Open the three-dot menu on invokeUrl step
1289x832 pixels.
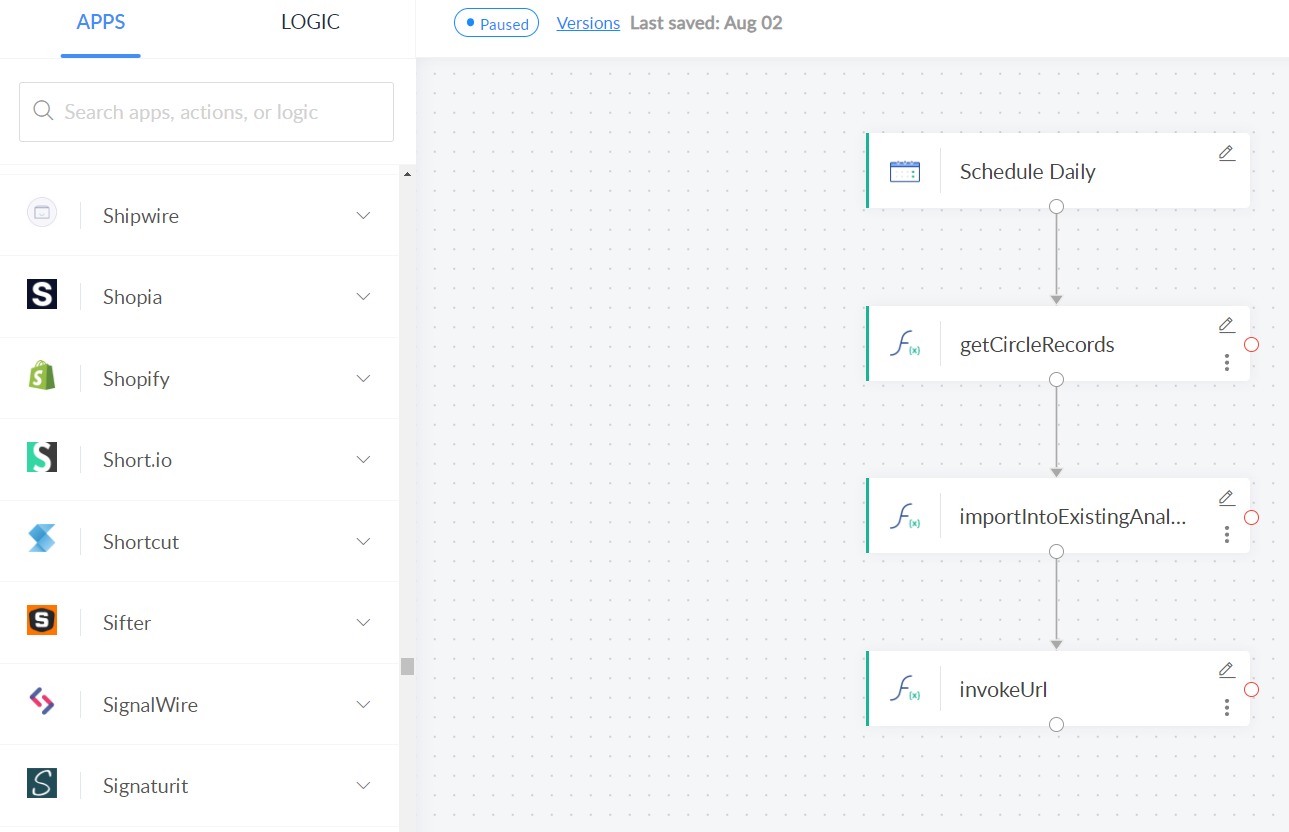pos(1226,708)
